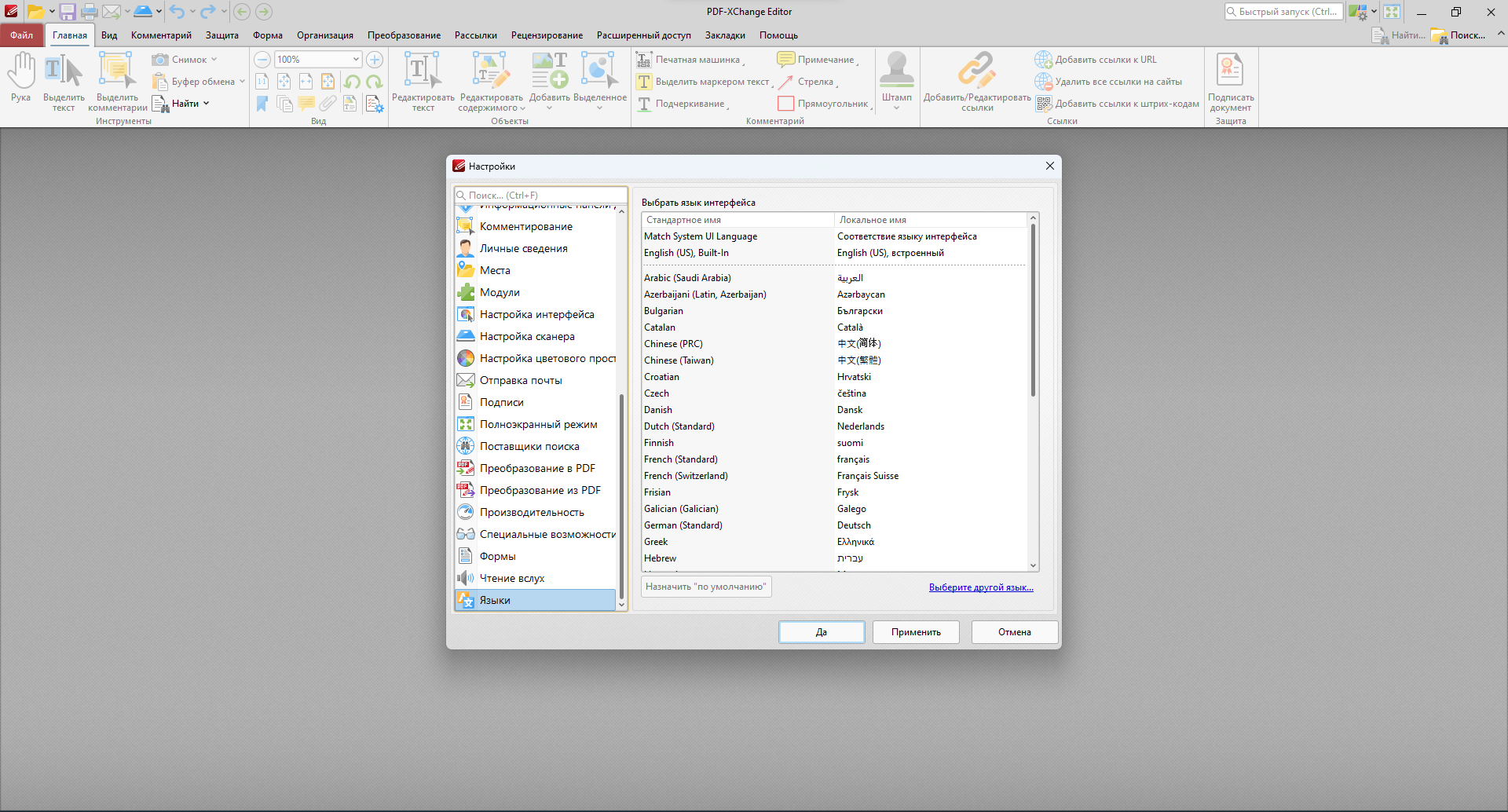
Task: Click the Quick Launch (Быстрый запуск) field
Action: click(x=1283, y=12)
